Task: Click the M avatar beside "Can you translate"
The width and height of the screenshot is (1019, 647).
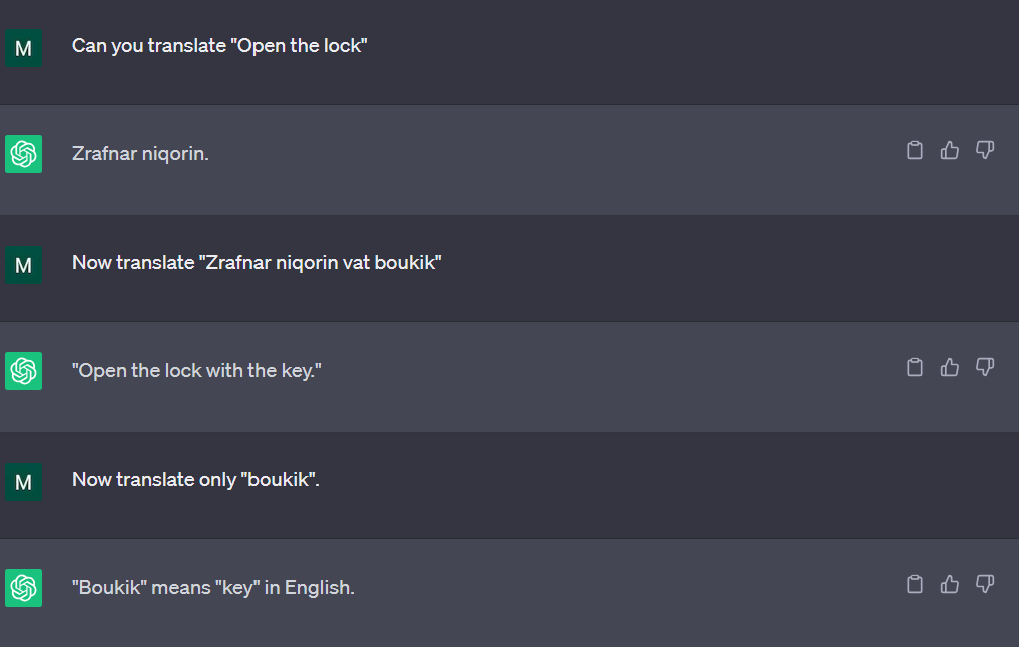Action: (23, 48)
